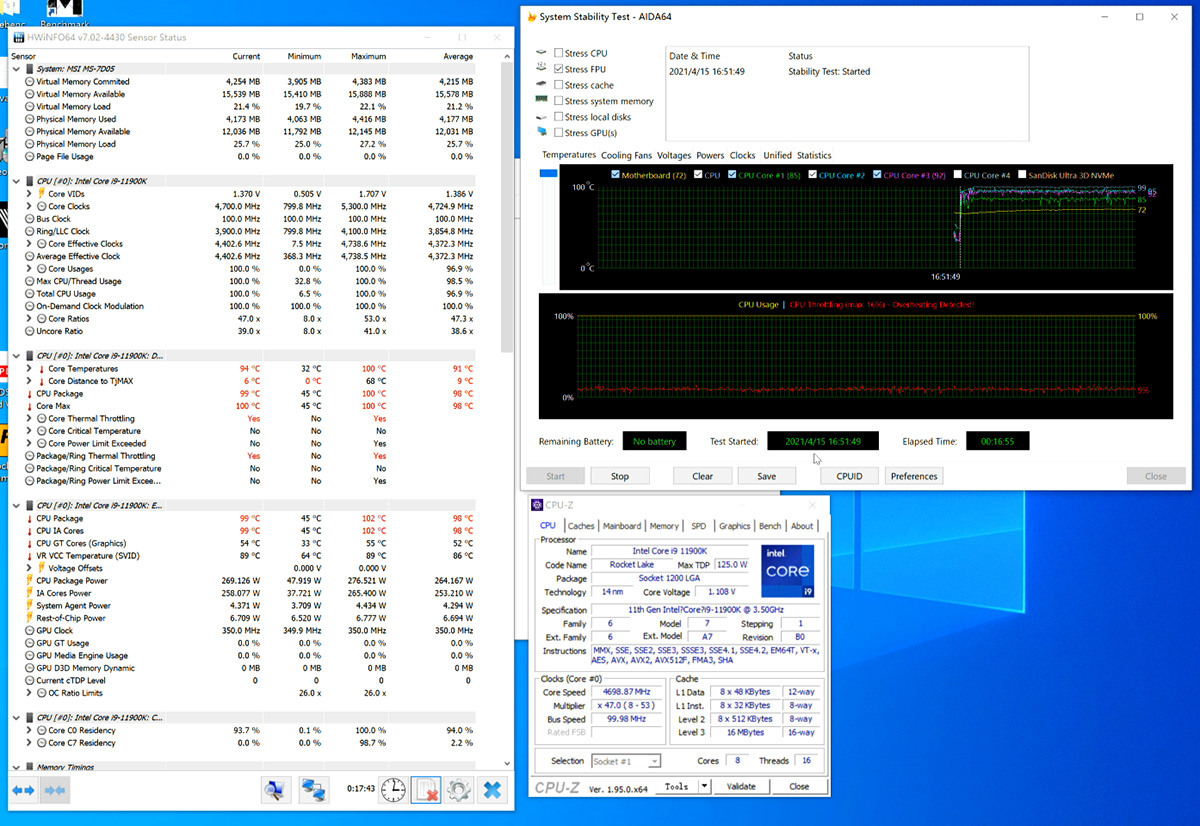
Task: Click the Stress system memory RAM icon
Action: click(542, 100)
